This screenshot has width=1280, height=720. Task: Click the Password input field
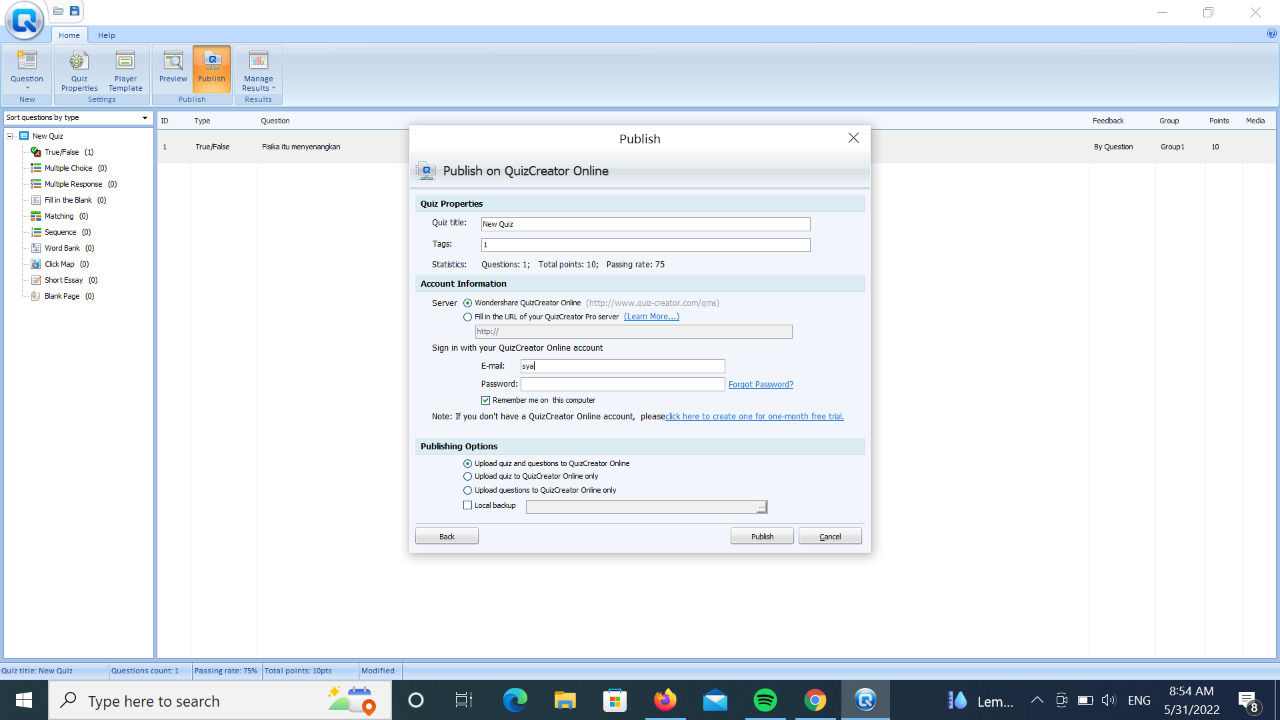tap(622, 384)
